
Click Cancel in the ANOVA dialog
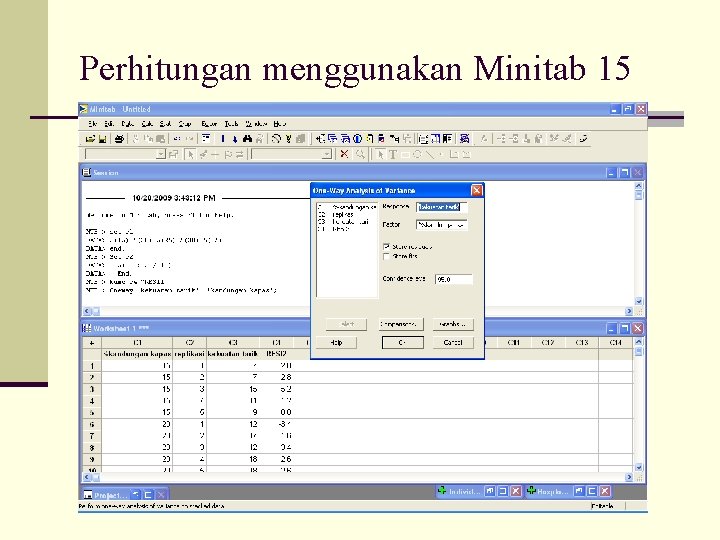[453, 343]
